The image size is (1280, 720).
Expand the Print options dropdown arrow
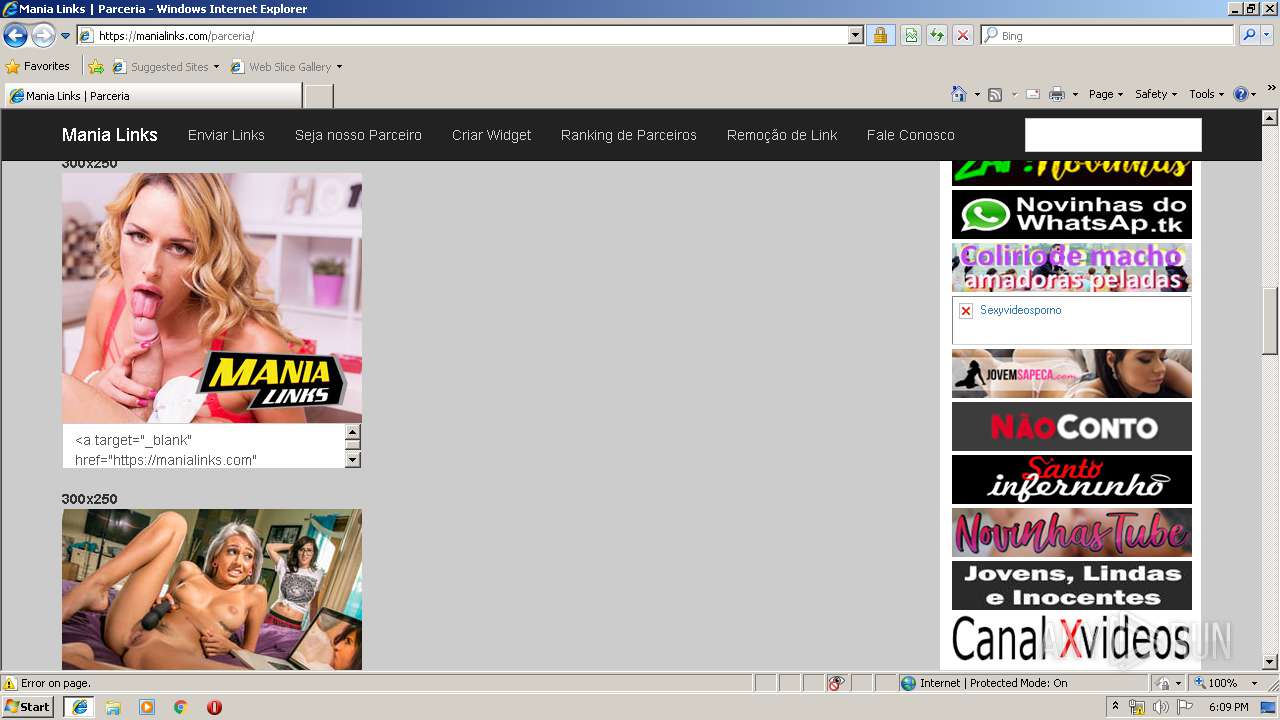point(1075,94)
